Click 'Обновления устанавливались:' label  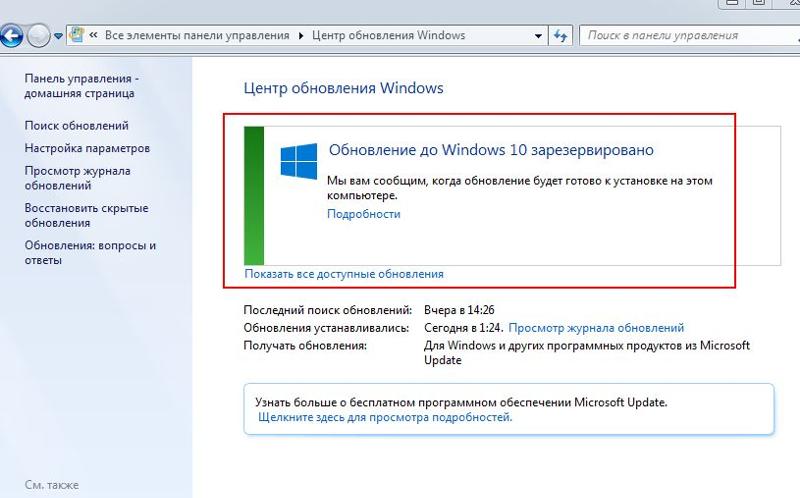[326, 328]
